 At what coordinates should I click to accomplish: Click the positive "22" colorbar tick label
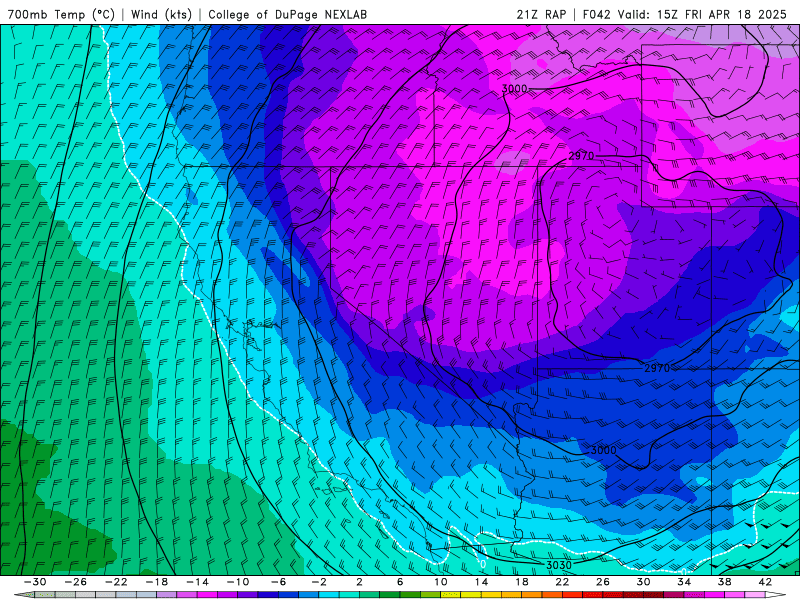coord(562,582)
